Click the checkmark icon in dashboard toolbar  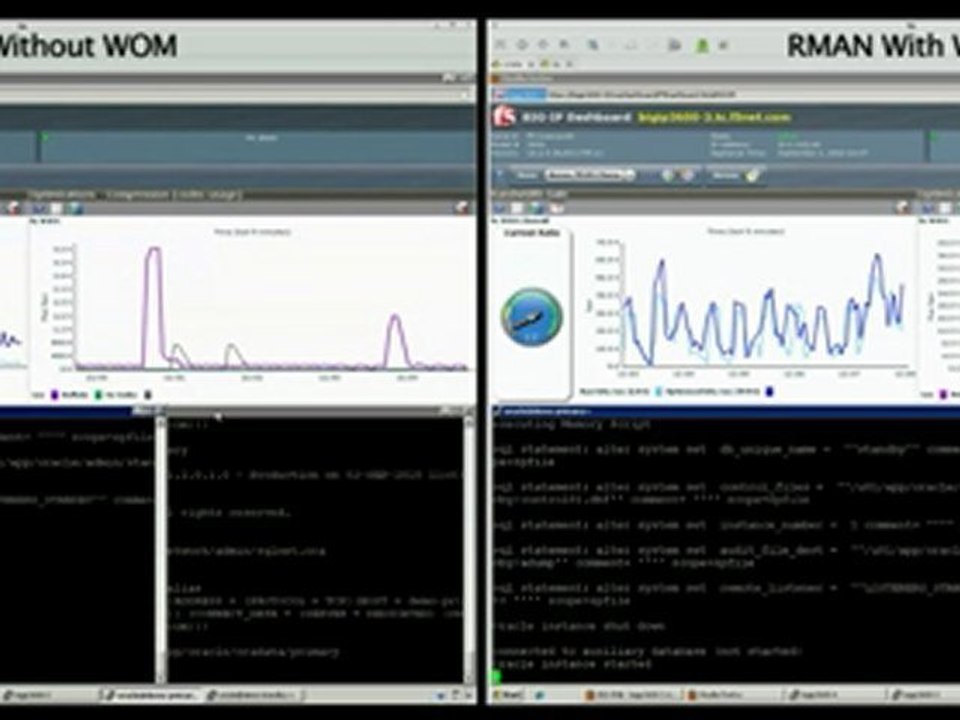pyautogui.click(x=752, y=176)
